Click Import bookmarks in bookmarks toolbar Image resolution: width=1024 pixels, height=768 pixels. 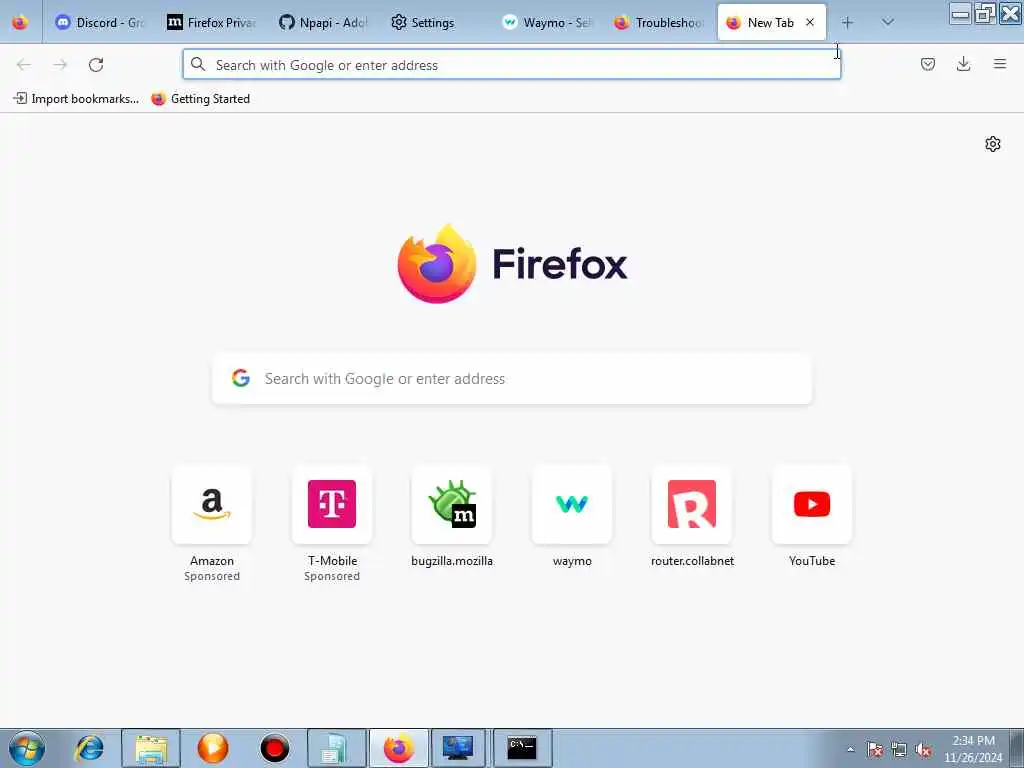click(76, 99)
